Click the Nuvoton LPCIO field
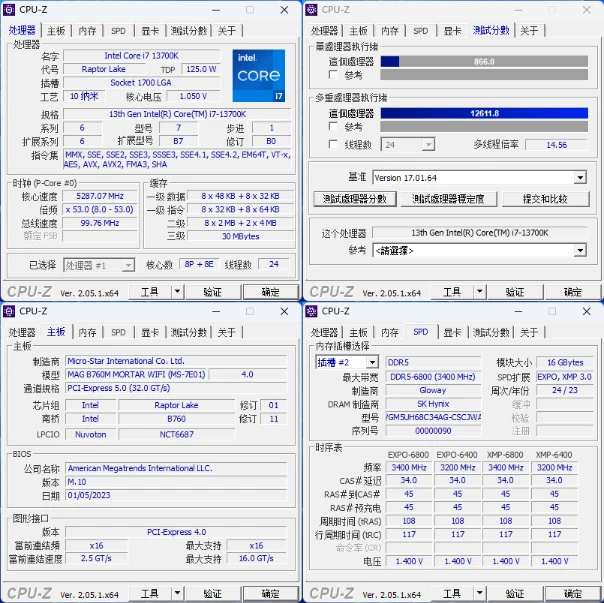 91,434
